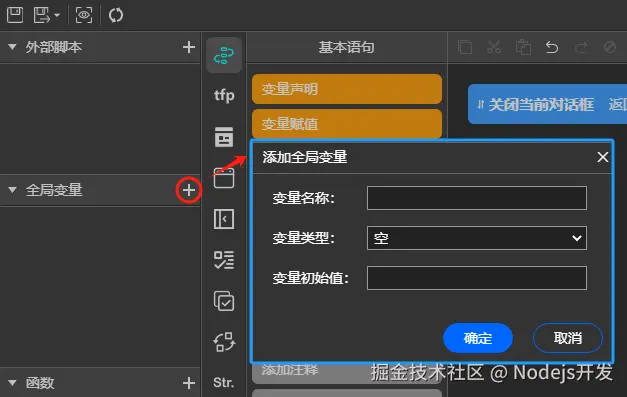Screen dimensions: 627x397
Task: Click the paste icon in editor toolbar
Action: (x=523, y=47)
